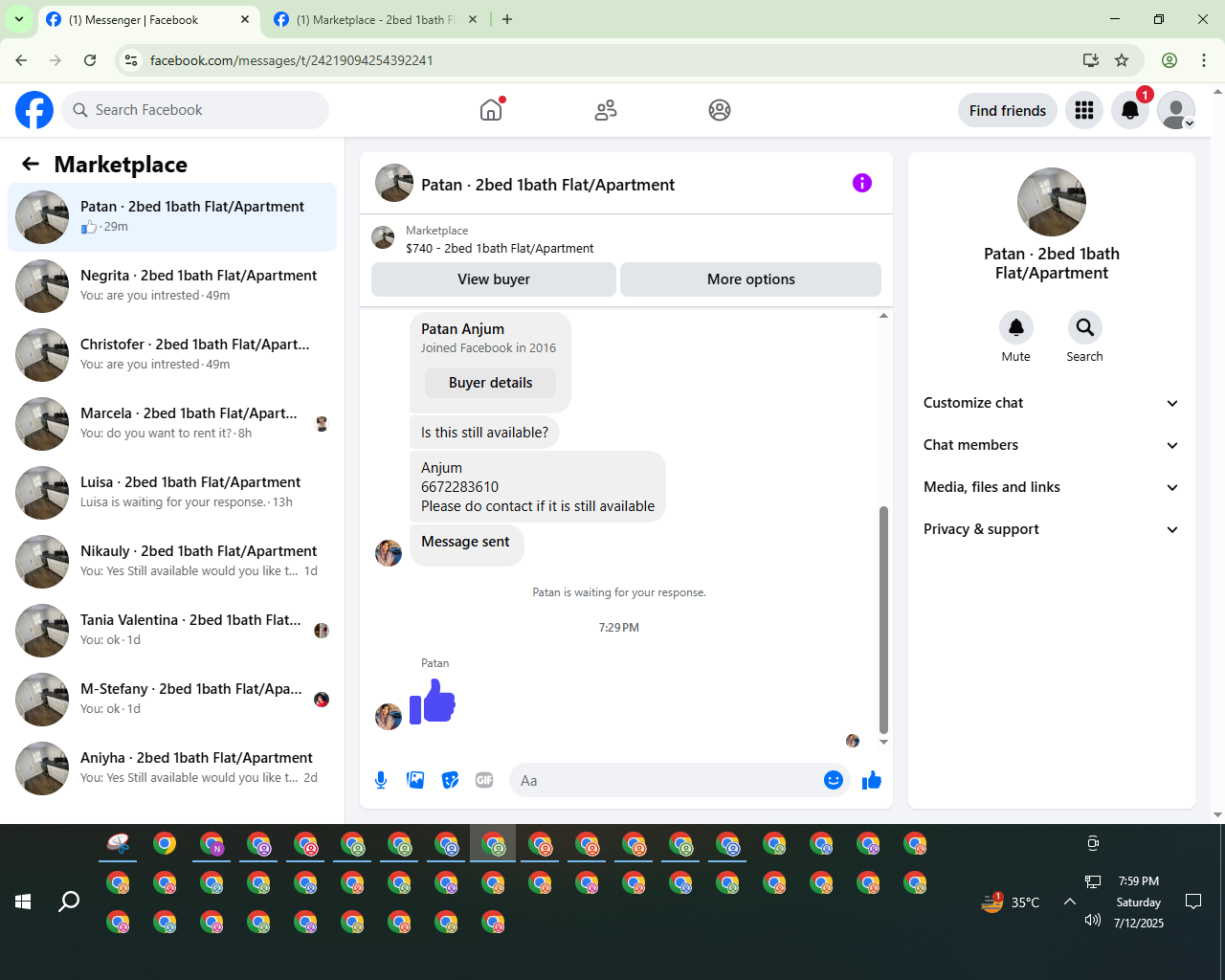Image resolution: width=1225 pixels, height=980 pixels.
Task: Open Luisa conversation
Action: (172, 492)
